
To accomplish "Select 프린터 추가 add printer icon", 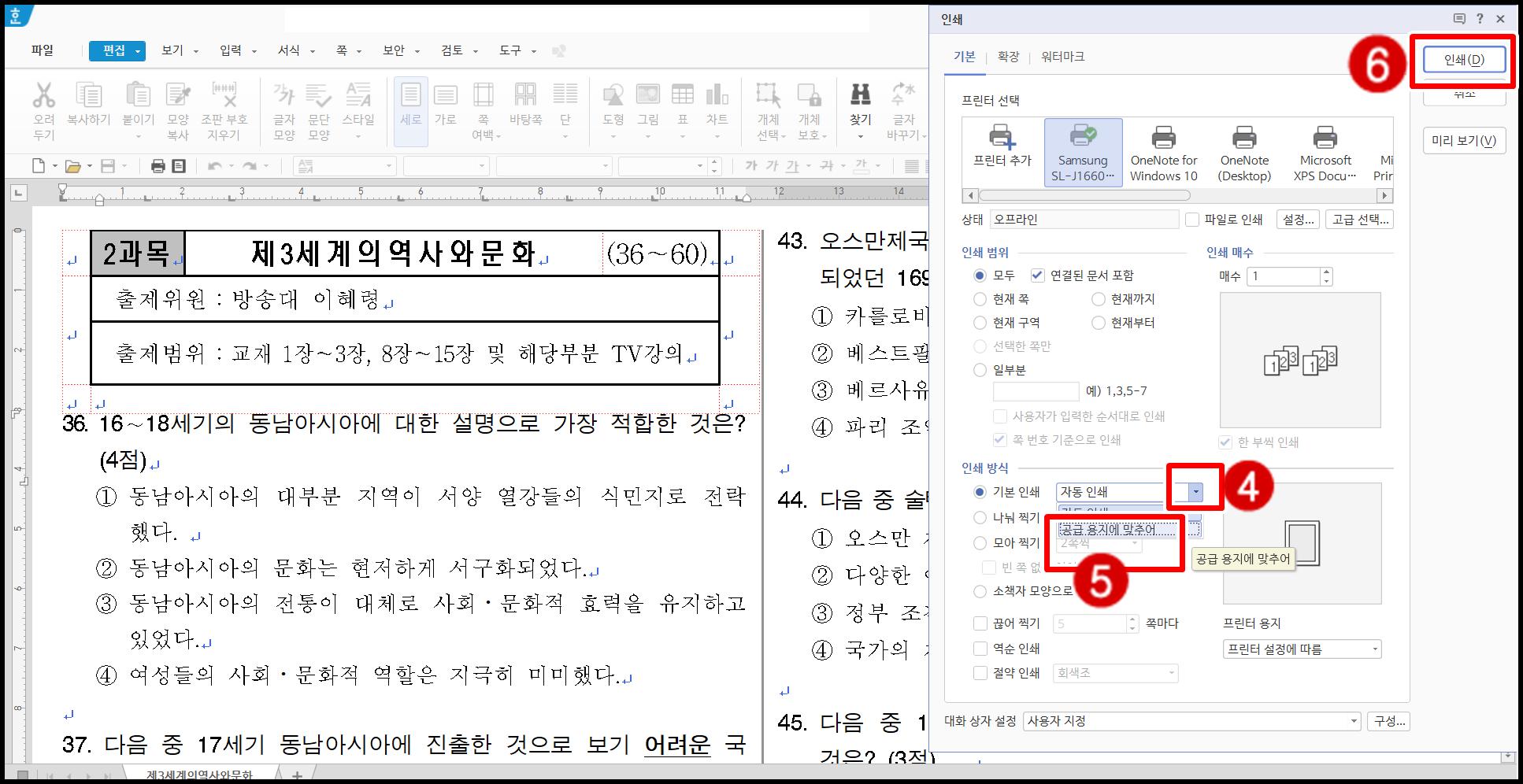I will click(x=1002, y=146).
